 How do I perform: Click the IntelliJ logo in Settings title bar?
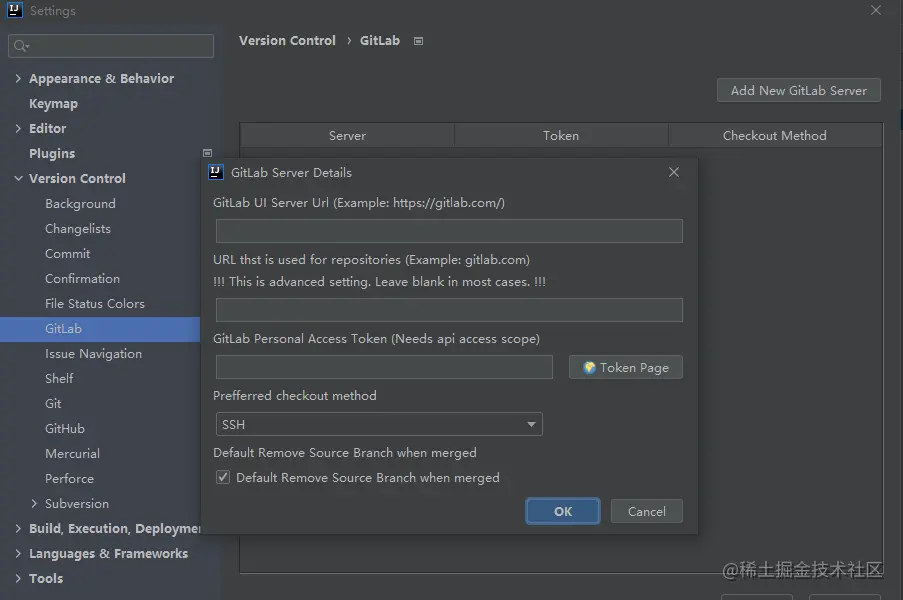click(x=15, y=10)
